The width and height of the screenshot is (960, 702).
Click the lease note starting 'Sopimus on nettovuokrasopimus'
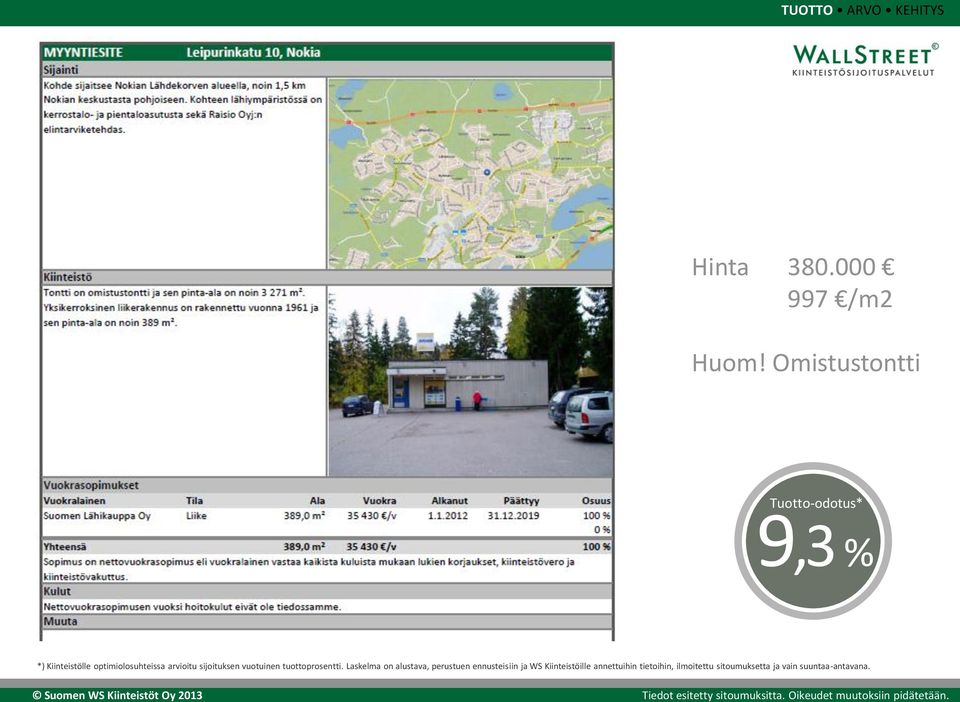(309, 569)
